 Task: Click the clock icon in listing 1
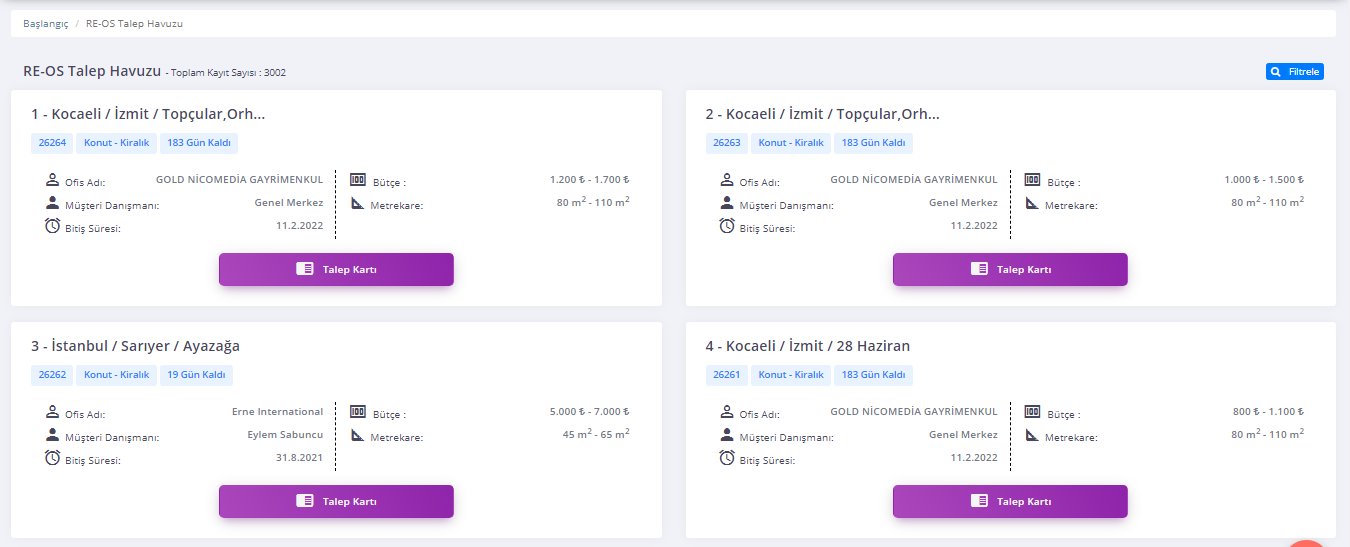pyautogui.click(x=53, y=226)
